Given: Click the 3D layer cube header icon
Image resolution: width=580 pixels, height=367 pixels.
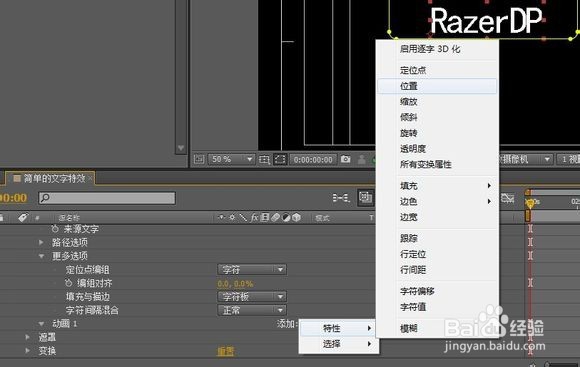Looking at the screenshot, I should 297,218.
